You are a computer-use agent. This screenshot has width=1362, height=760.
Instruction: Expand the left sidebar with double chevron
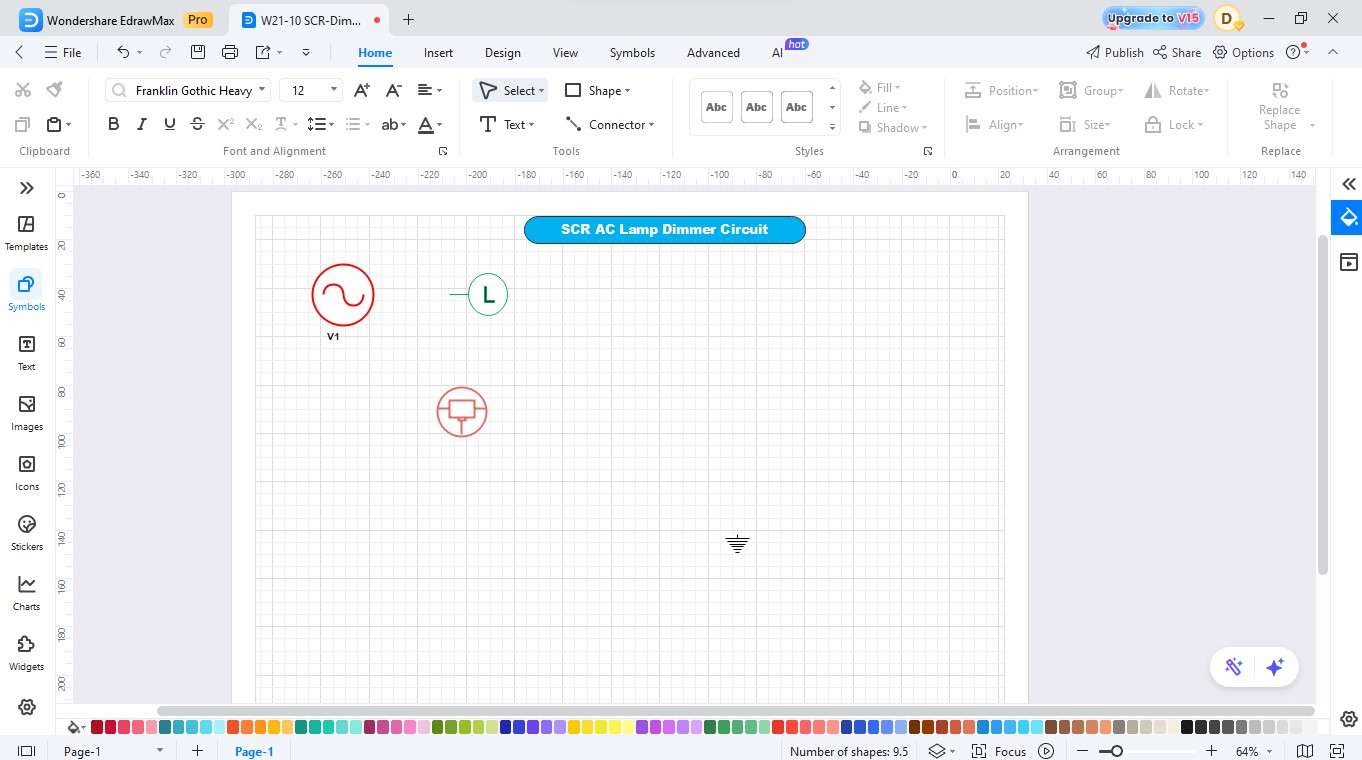pos(27,188)
